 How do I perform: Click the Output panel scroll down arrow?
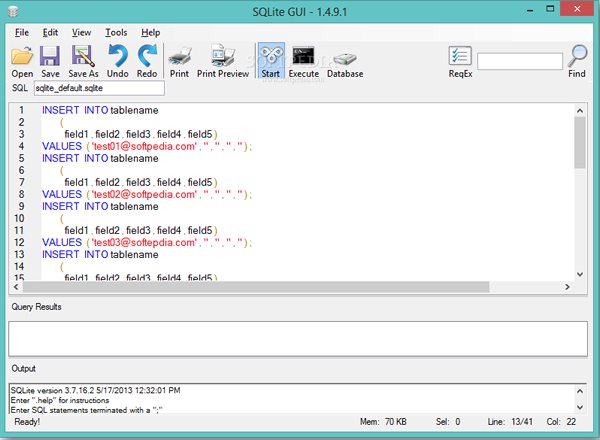[x=580, y=407]
